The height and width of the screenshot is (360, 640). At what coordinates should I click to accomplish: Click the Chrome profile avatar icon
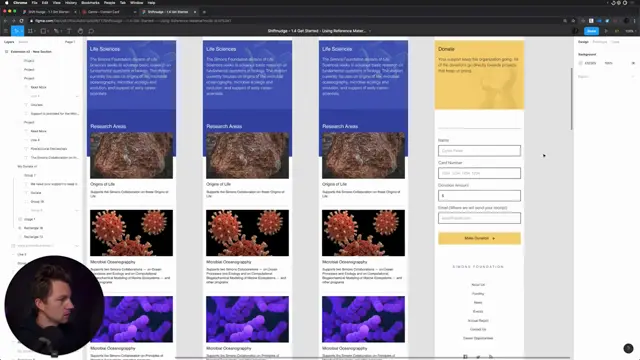627,21
